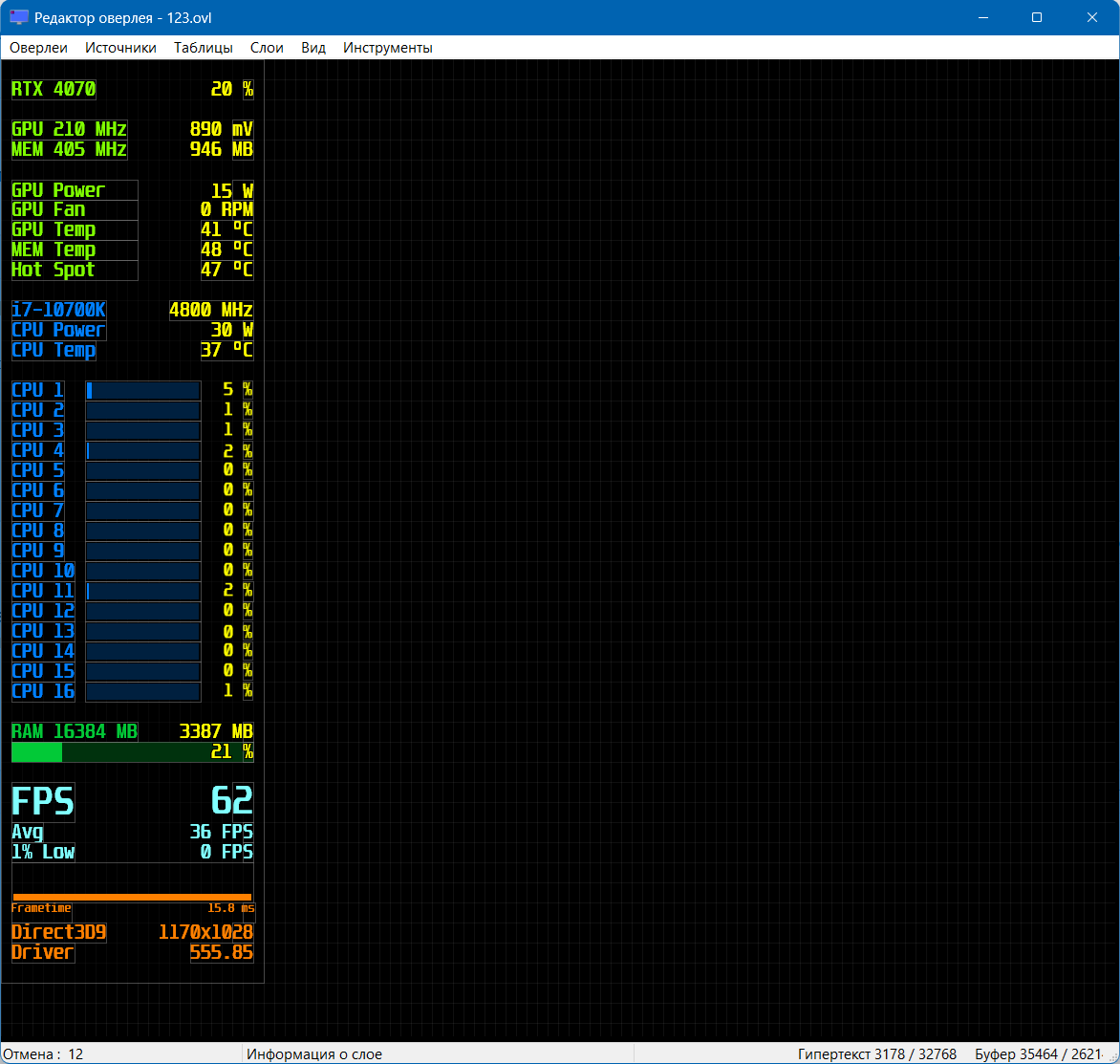Open the Инструменты menu
The width and height of the screenshot is (1120, 1064).
click(388, 48)
